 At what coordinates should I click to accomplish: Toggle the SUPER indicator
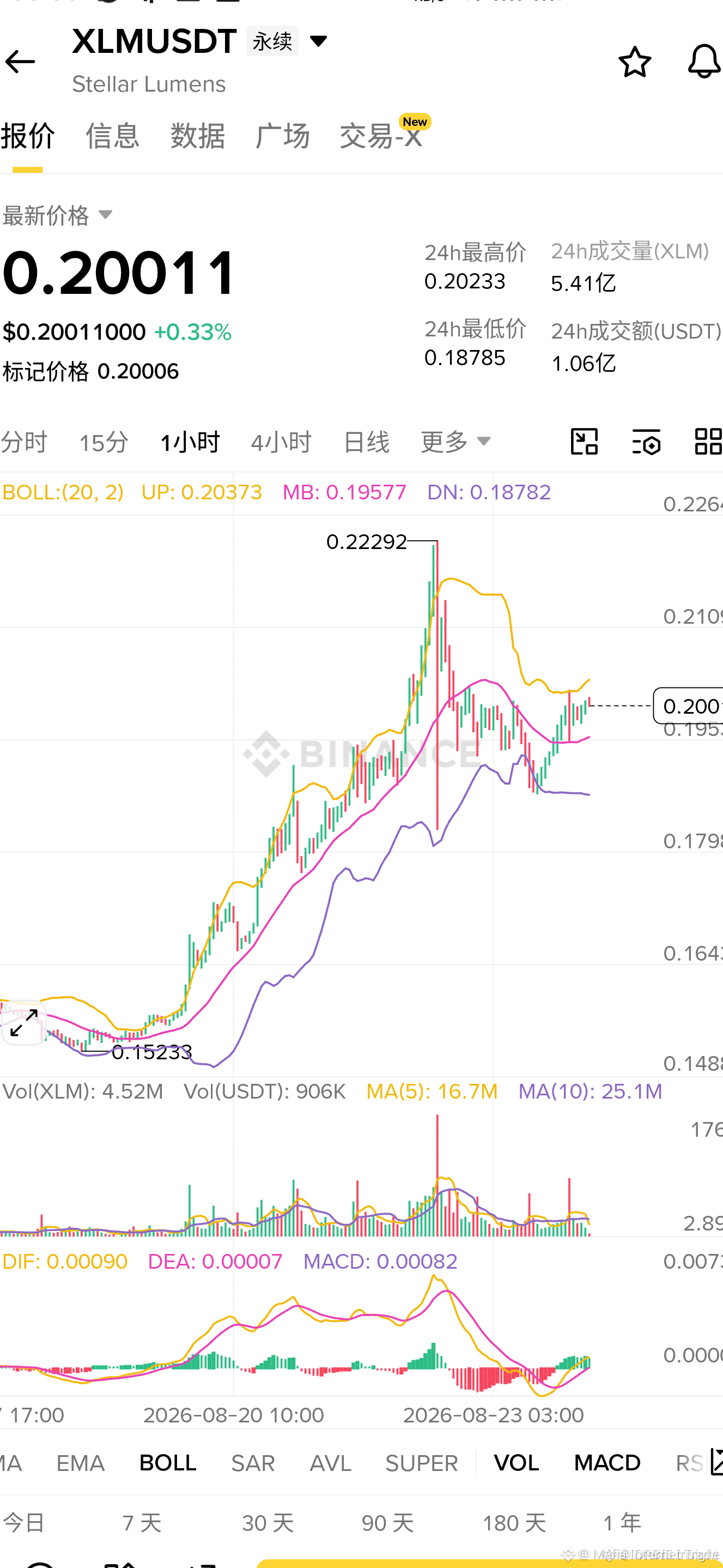click(421, 1463)
